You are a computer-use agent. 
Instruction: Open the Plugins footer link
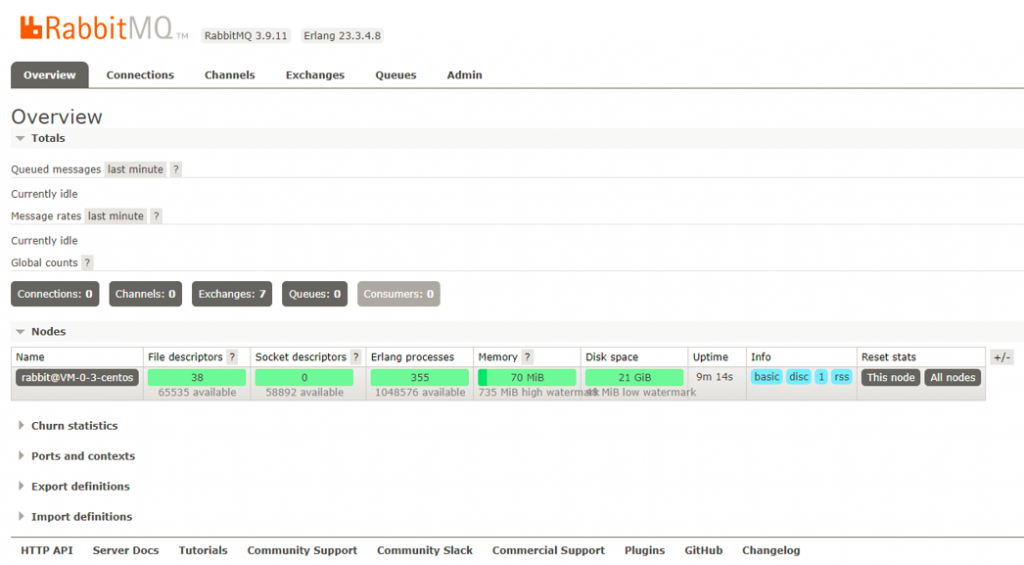tap(645, 551)
